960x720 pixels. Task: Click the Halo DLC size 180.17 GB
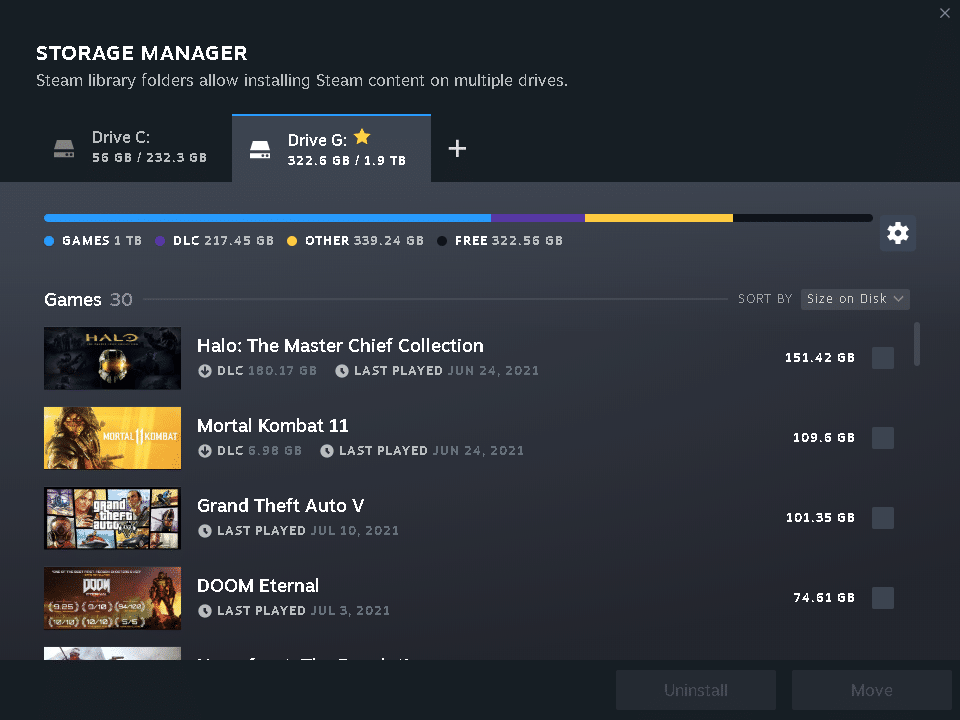tap(282, 370)
